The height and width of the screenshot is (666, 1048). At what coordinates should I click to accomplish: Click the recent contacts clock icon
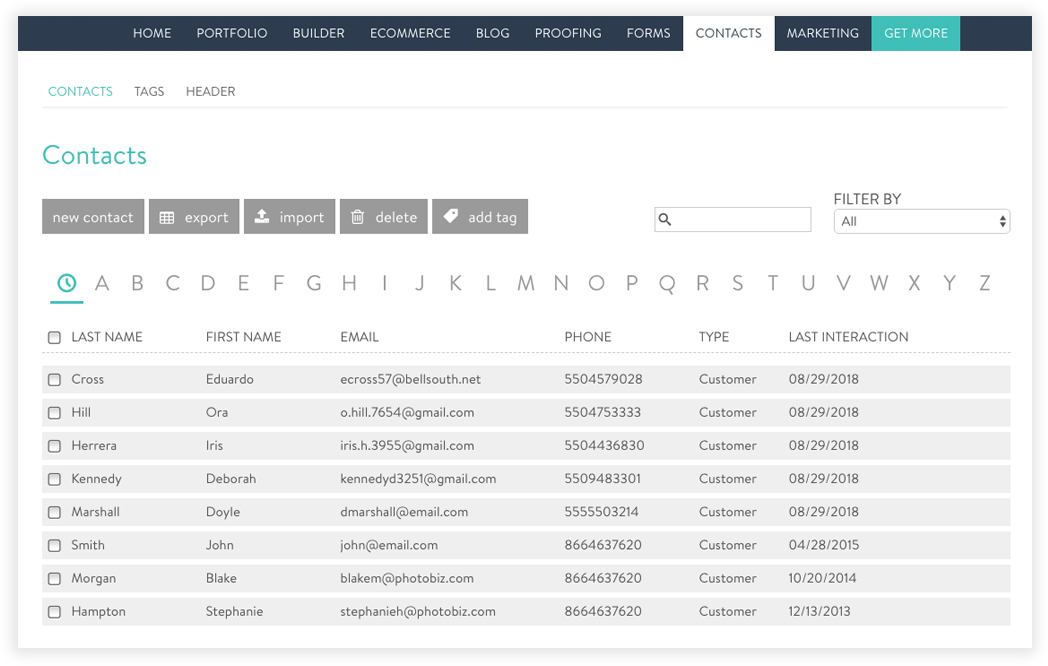point(66,283)
